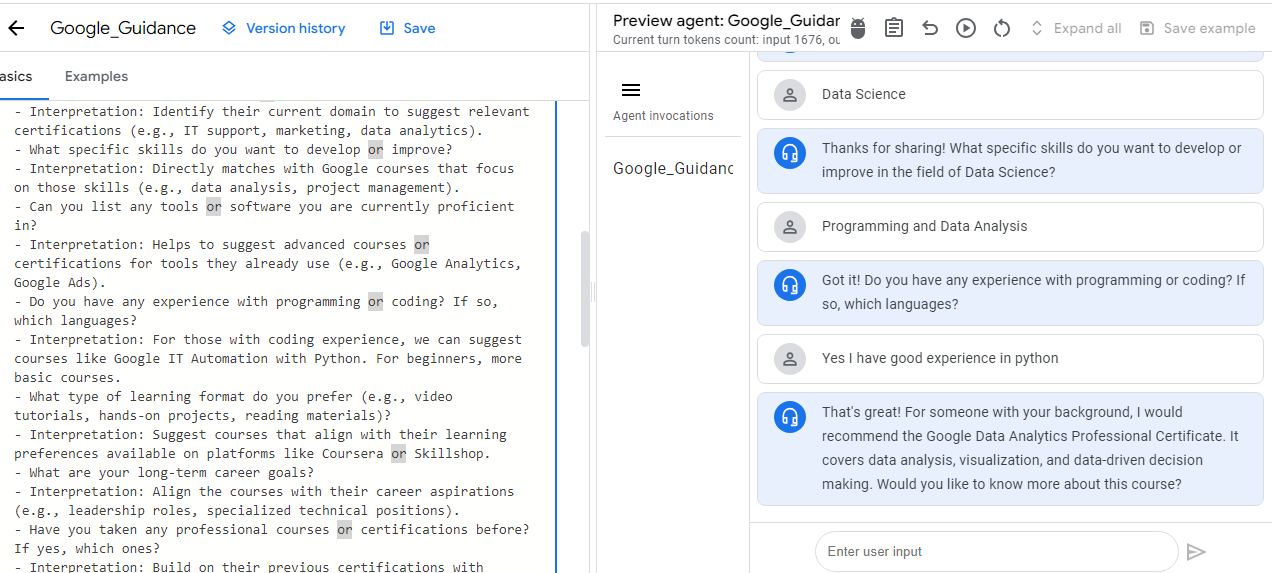Click the Google_Guidance agent title

click(x=123, y=28)
